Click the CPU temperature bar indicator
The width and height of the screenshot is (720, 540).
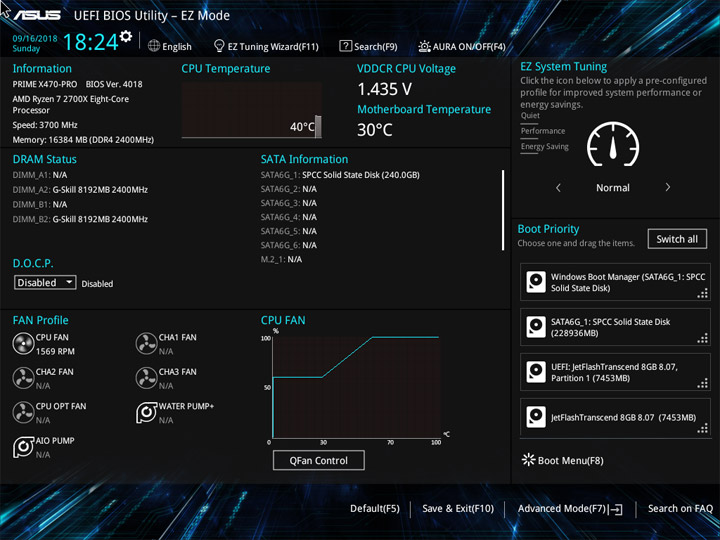318,127
